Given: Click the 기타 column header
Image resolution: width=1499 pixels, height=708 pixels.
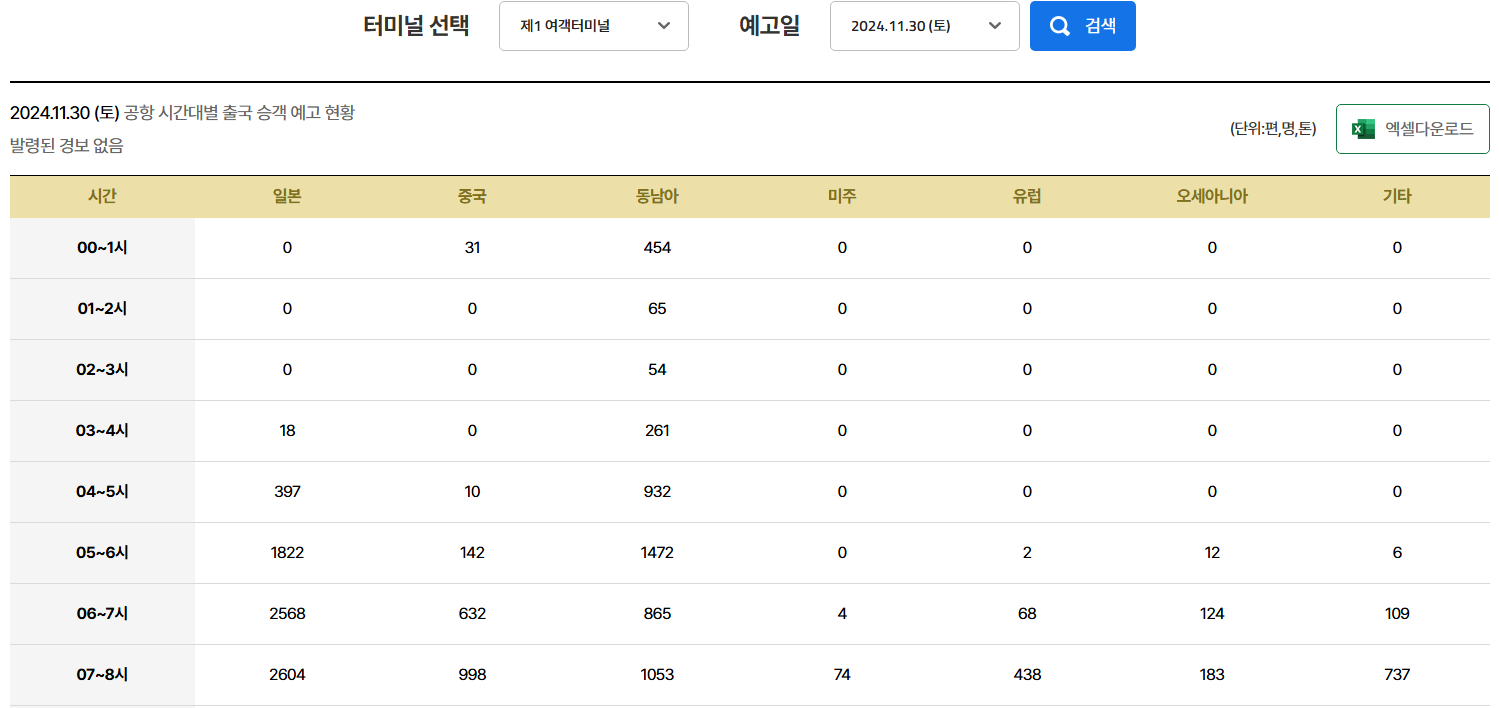Looking at the screenshot, I should click(x=1397, y=197).
